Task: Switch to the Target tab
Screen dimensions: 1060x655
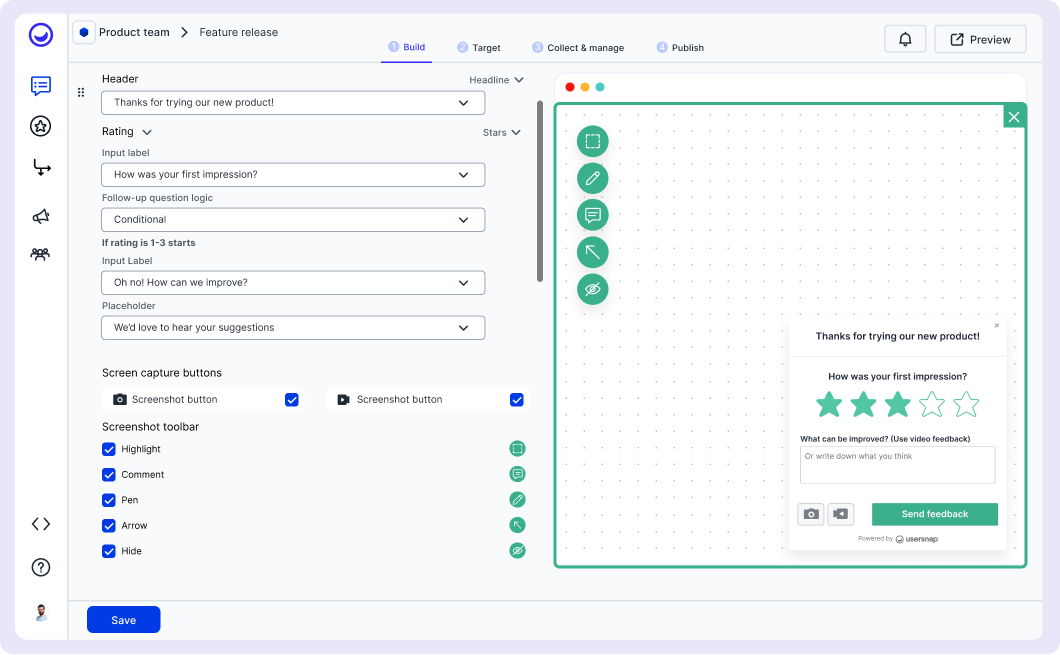Action: click(479, 47)
